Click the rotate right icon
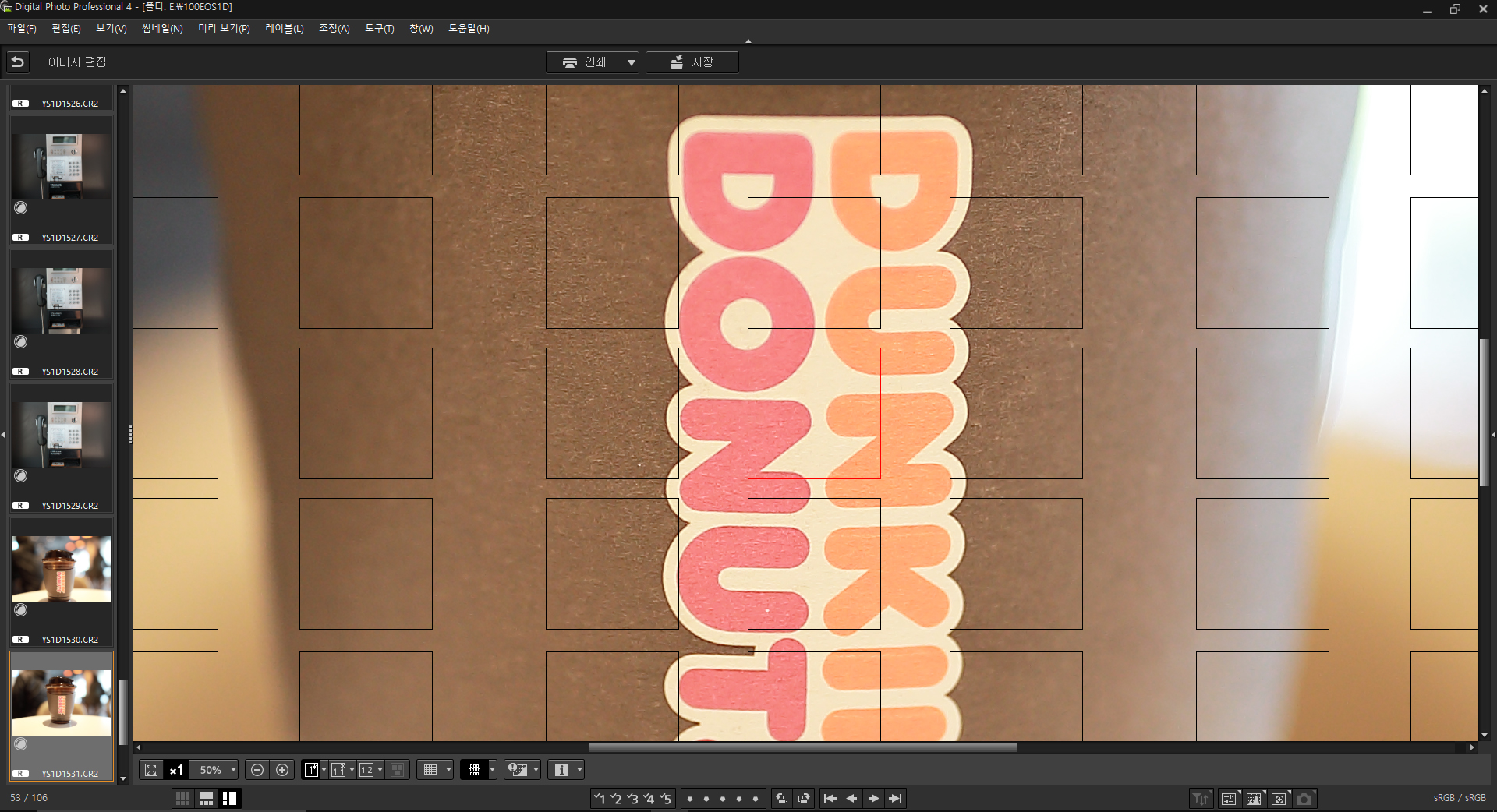1497x812 pixels. pyautogui.click(x=804, y=798)
